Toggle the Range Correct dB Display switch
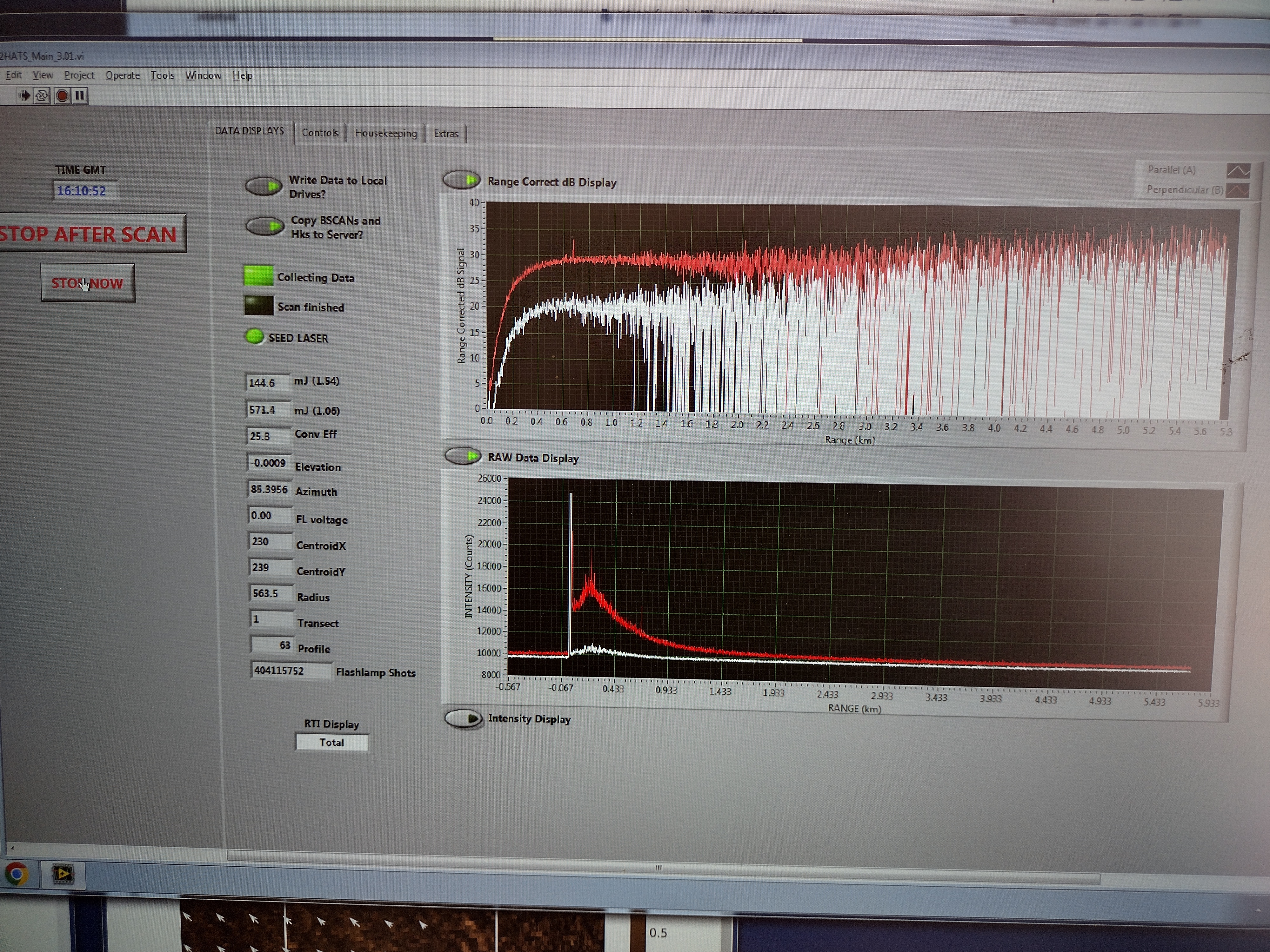This screenshot has height=952, width=1270. pos(462,180)
